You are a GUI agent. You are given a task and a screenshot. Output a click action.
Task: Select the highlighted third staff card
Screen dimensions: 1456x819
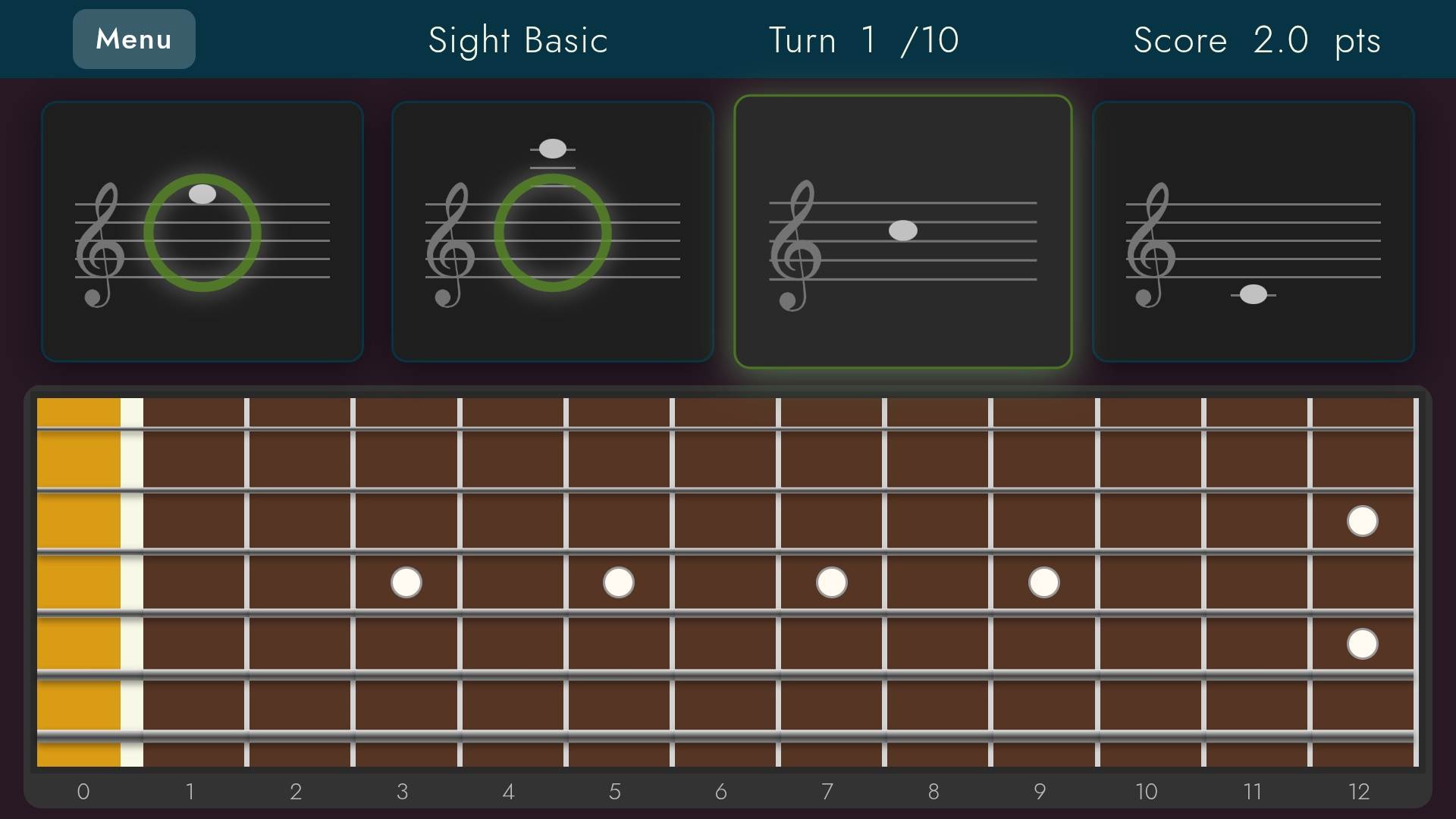[x=905, y=231]
